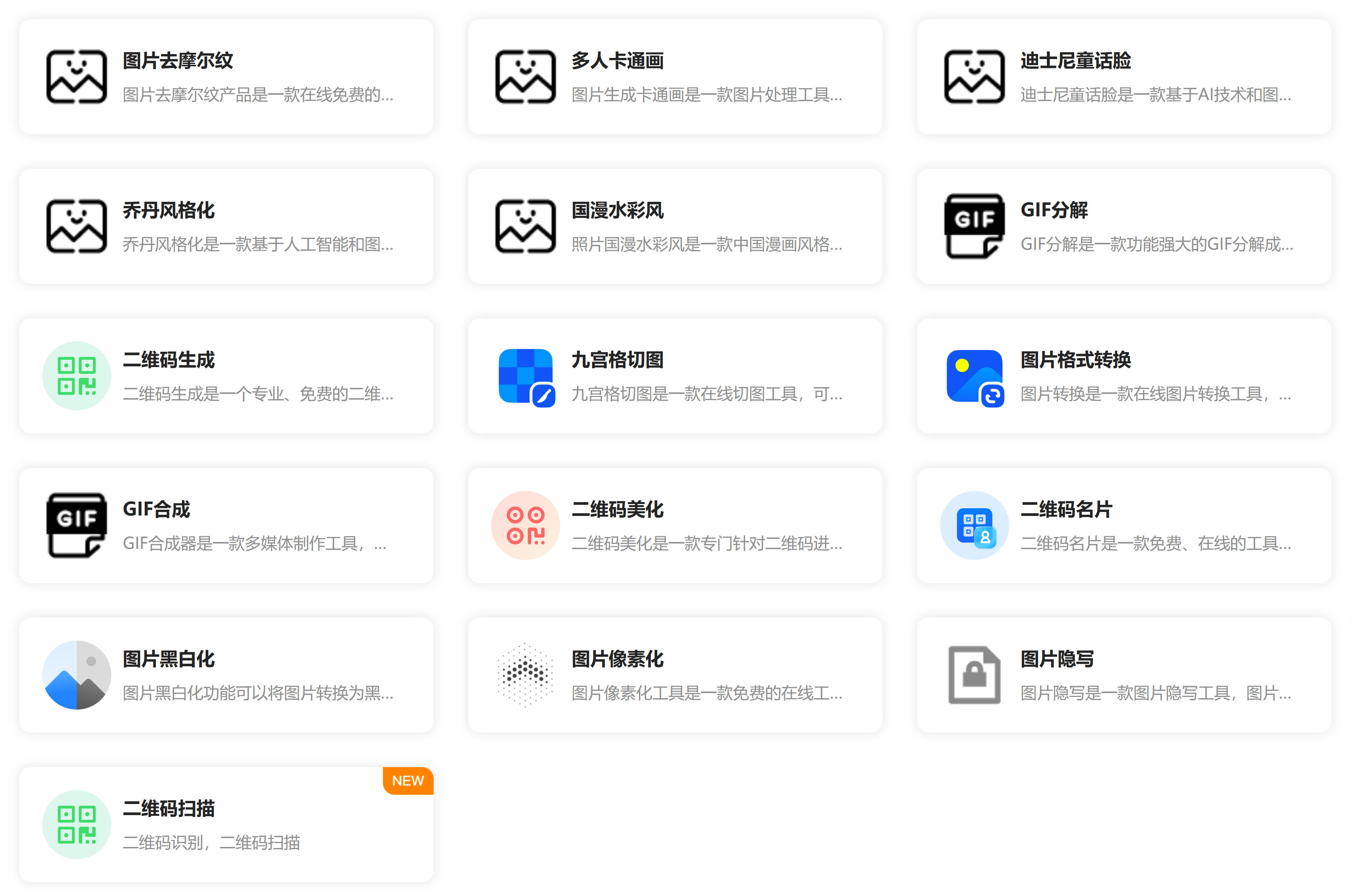
Task: Click description starting 迪士尼童话脸是一款基于AI
Action: point(1155,95)
